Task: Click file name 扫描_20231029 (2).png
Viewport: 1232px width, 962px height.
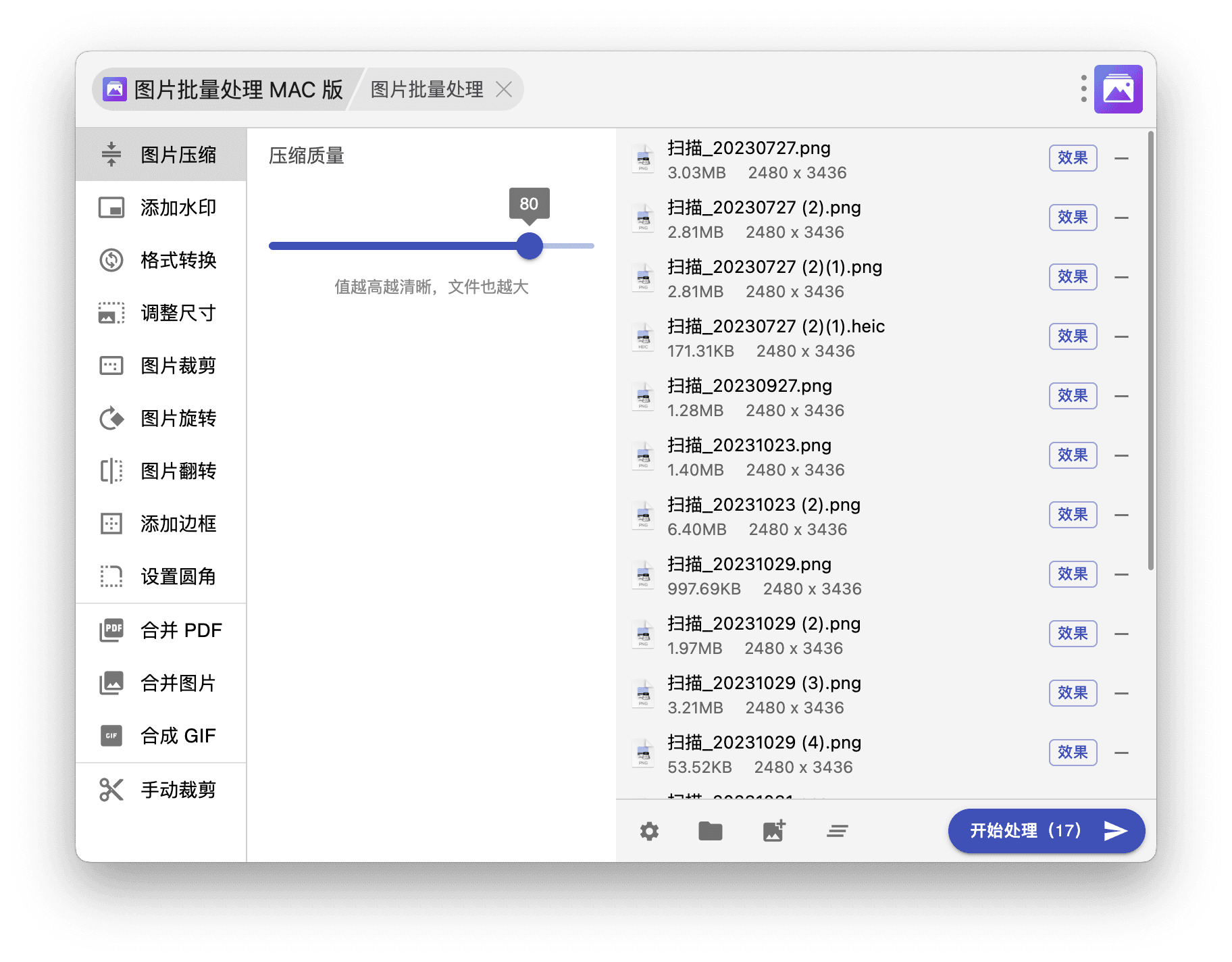Action: pos(764,624)
